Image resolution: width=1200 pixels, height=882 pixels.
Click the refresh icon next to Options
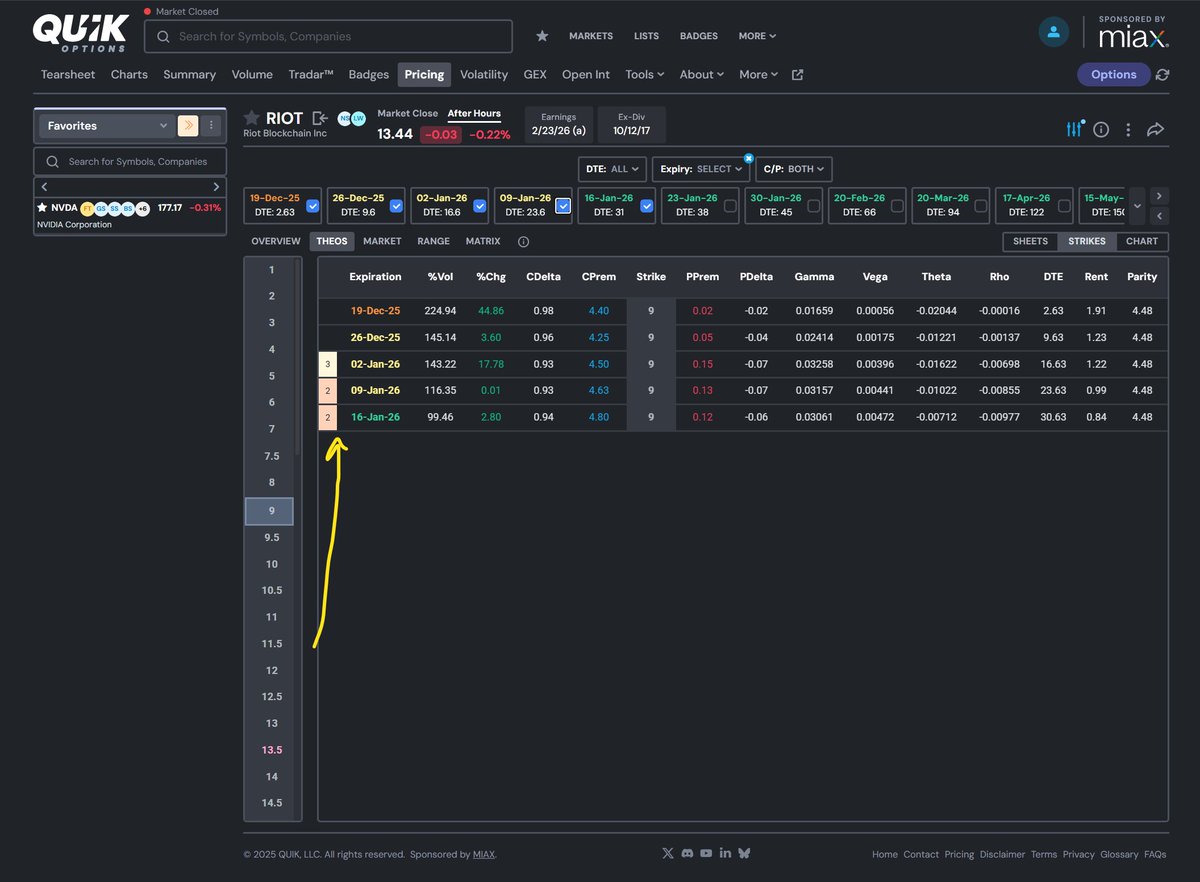click(x=1161, y=75)
